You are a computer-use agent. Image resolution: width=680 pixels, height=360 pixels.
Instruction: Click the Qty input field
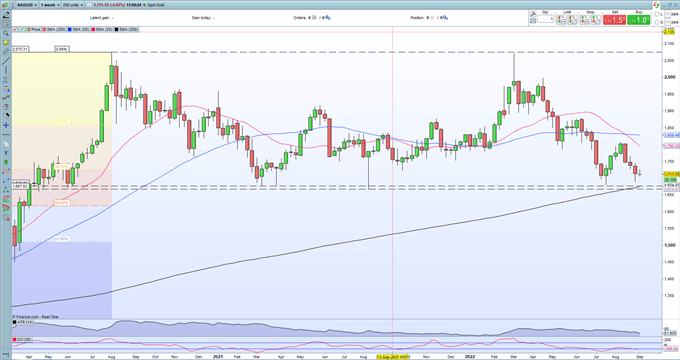pyautogui.click(x=546, y=19)
